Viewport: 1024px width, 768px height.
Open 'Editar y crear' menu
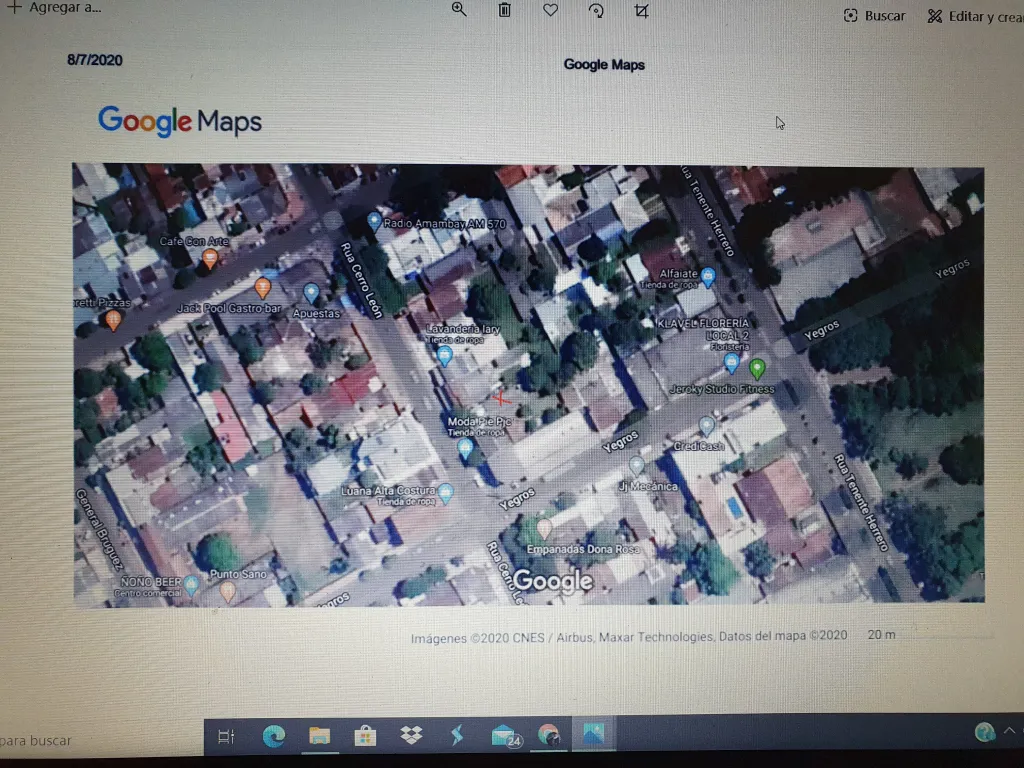click(x=976, y=16)
